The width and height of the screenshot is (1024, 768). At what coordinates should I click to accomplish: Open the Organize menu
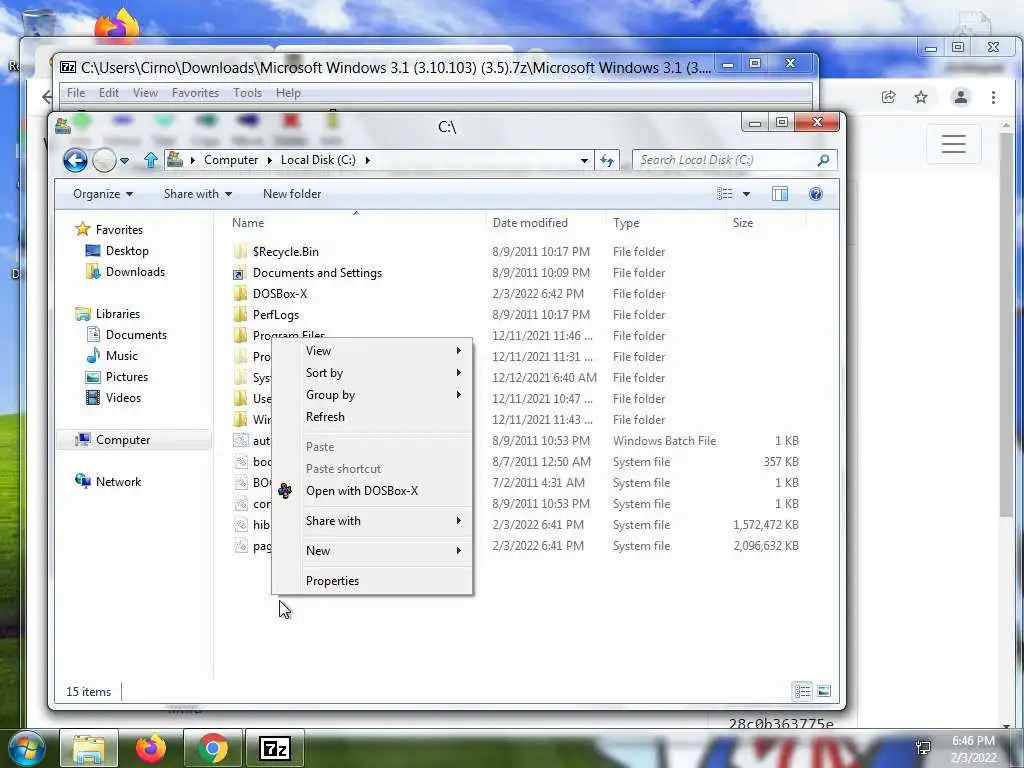tap(103, 194)
